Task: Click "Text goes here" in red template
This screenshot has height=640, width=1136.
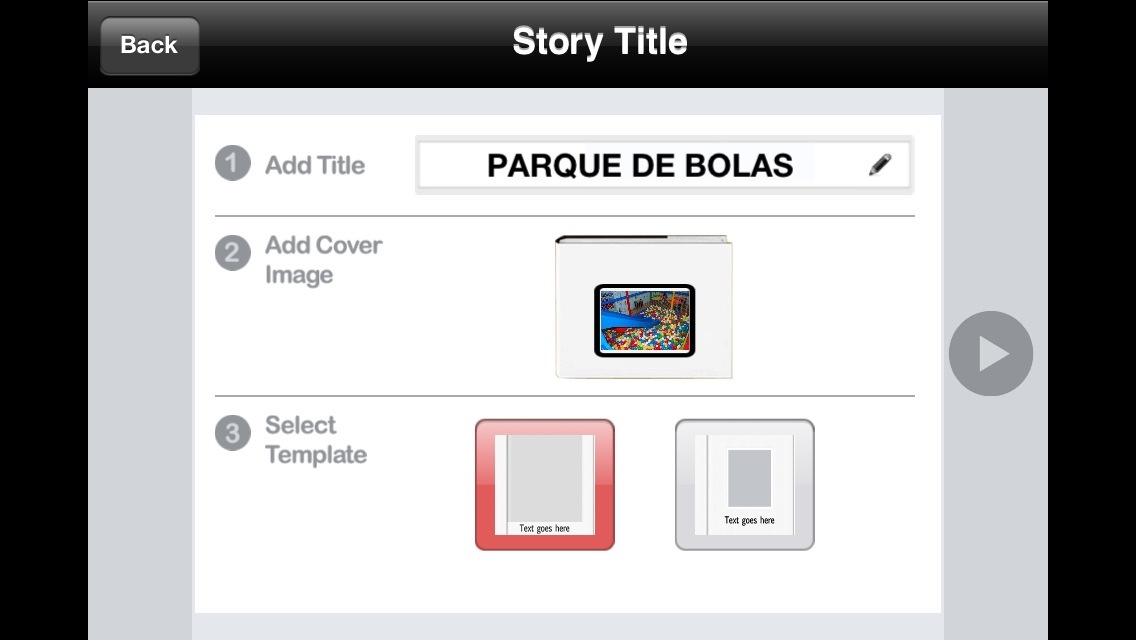Action: (x=545, y=528)
